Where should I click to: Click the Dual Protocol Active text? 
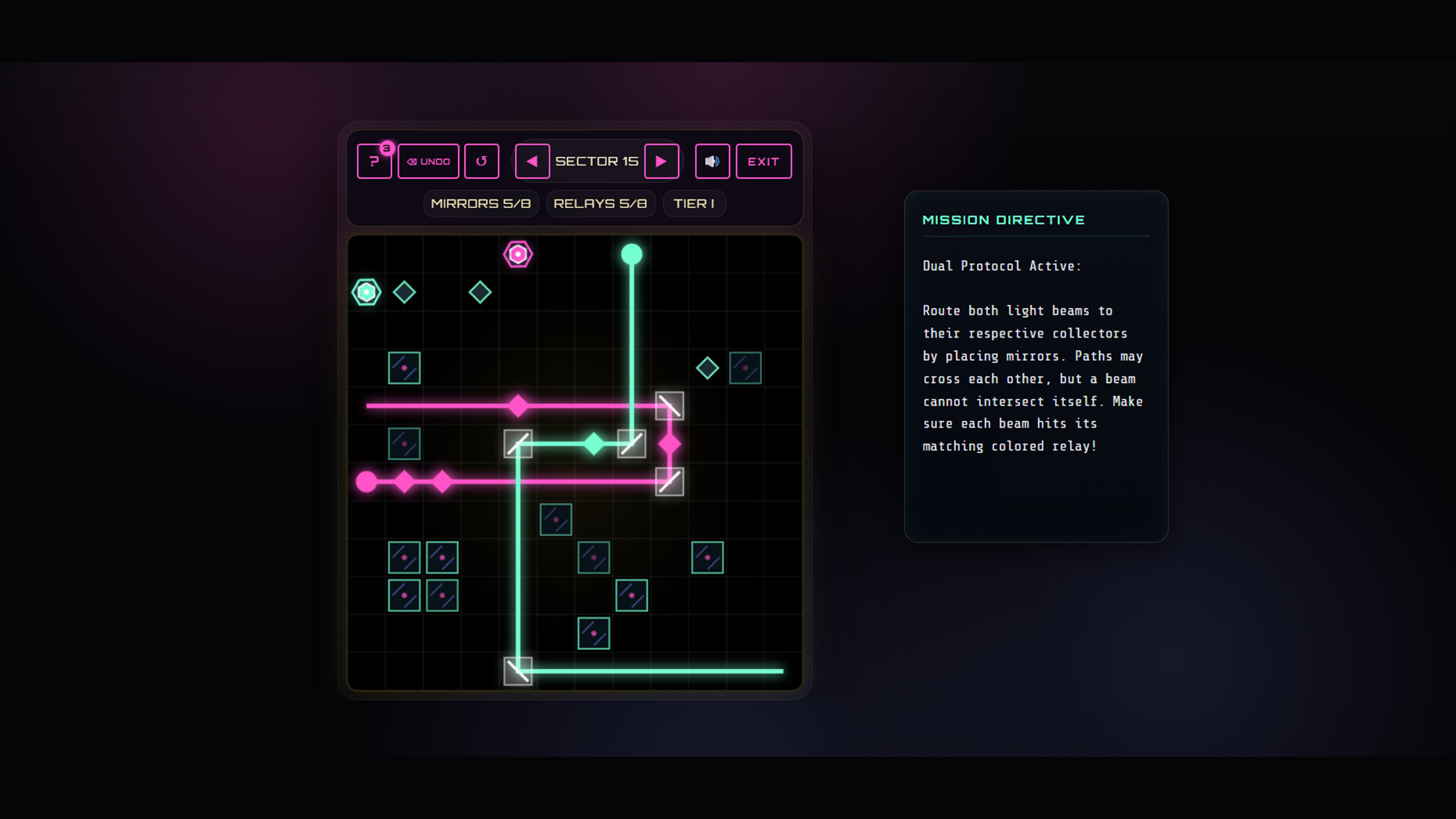click(x=1002, y=266)
